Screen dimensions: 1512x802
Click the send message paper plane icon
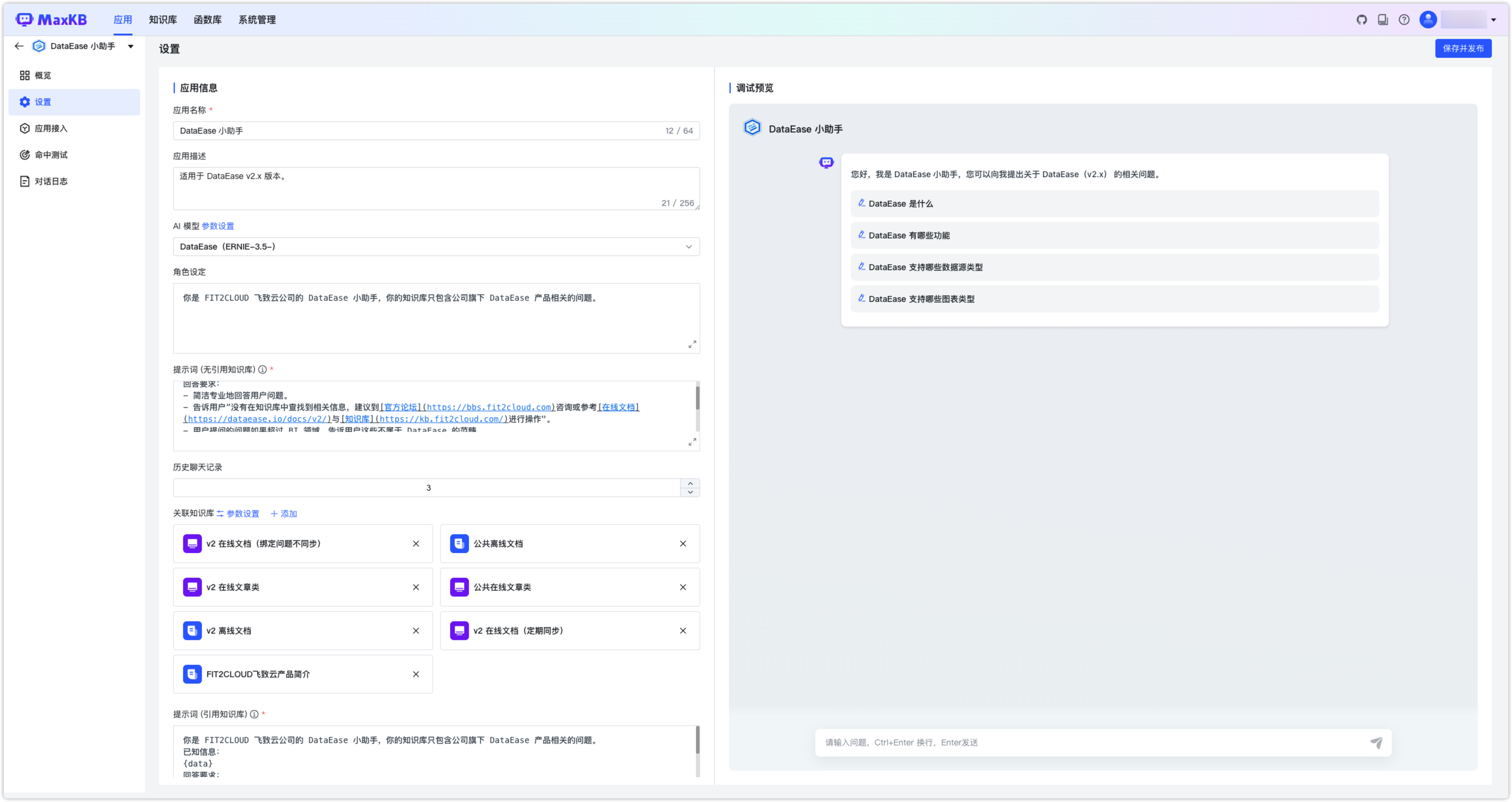point(1376,743)
